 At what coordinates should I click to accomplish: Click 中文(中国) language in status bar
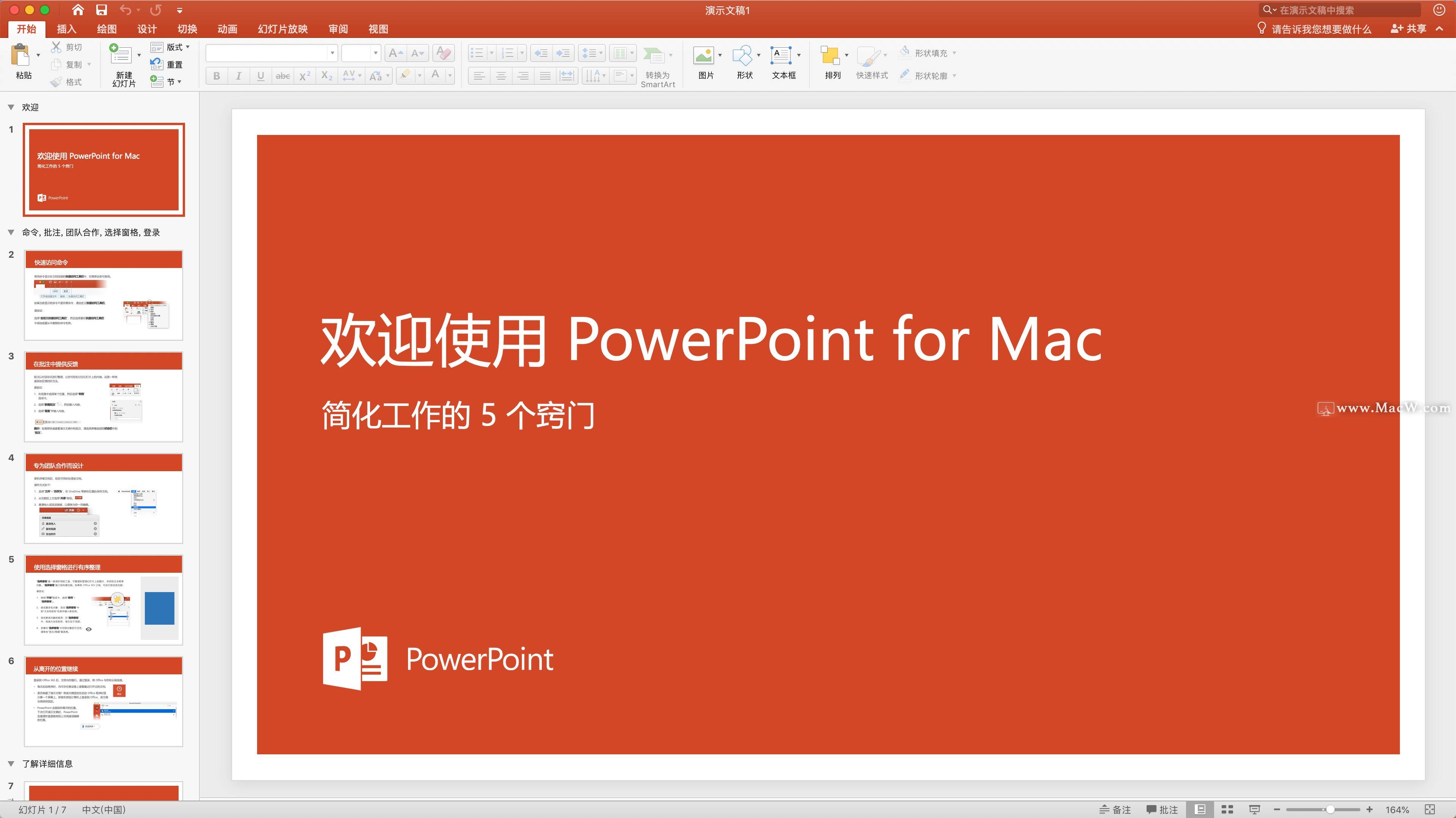(104, 810)
